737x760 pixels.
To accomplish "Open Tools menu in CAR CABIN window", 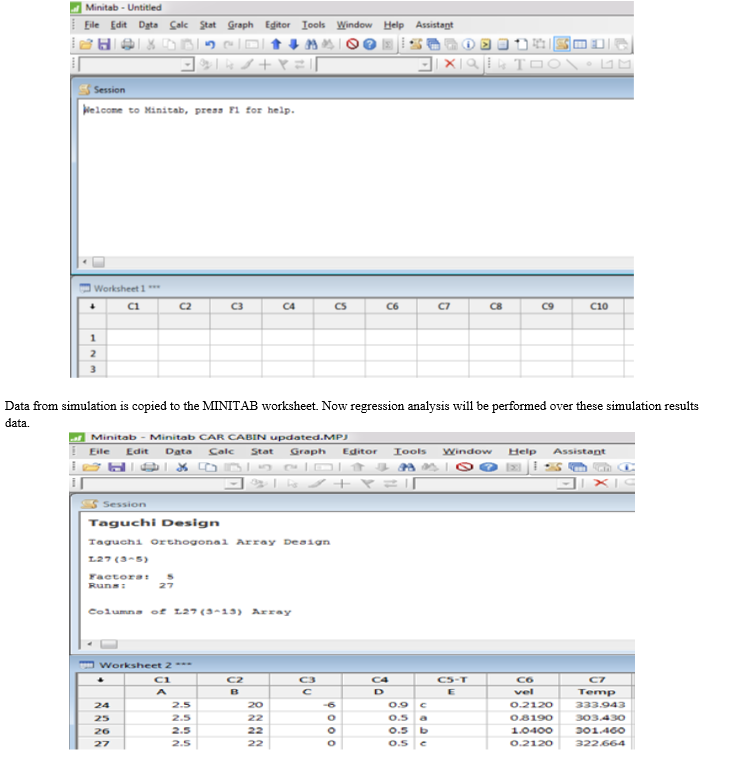I will 409,451.
